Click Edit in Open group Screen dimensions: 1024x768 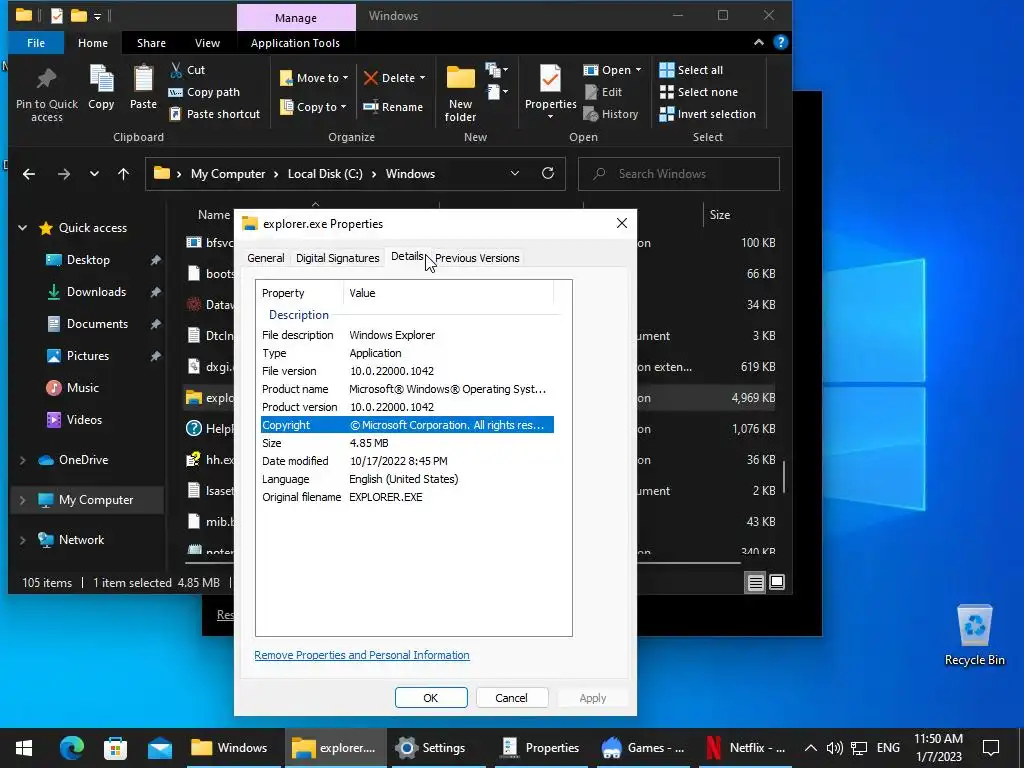[603, 92]
